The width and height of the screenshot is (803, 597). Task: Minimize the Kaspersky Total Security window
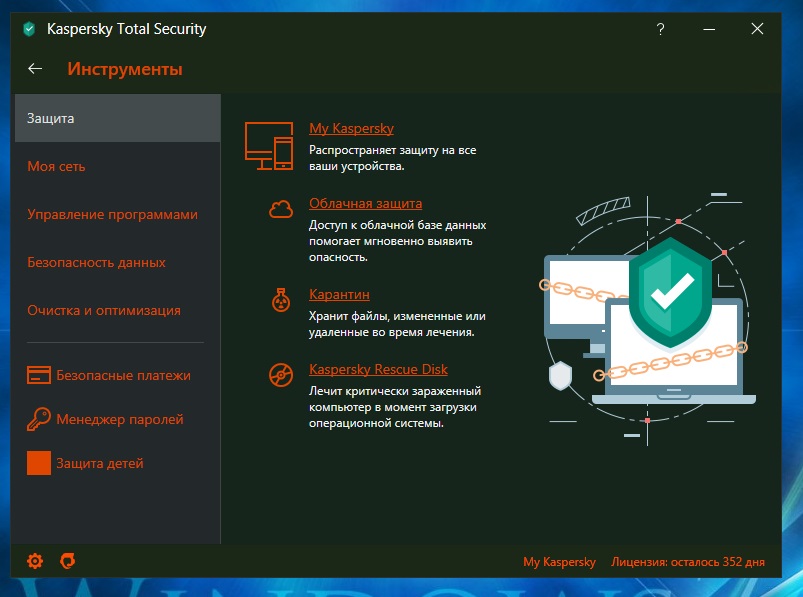pyautogui.click(x=709, y=29)
